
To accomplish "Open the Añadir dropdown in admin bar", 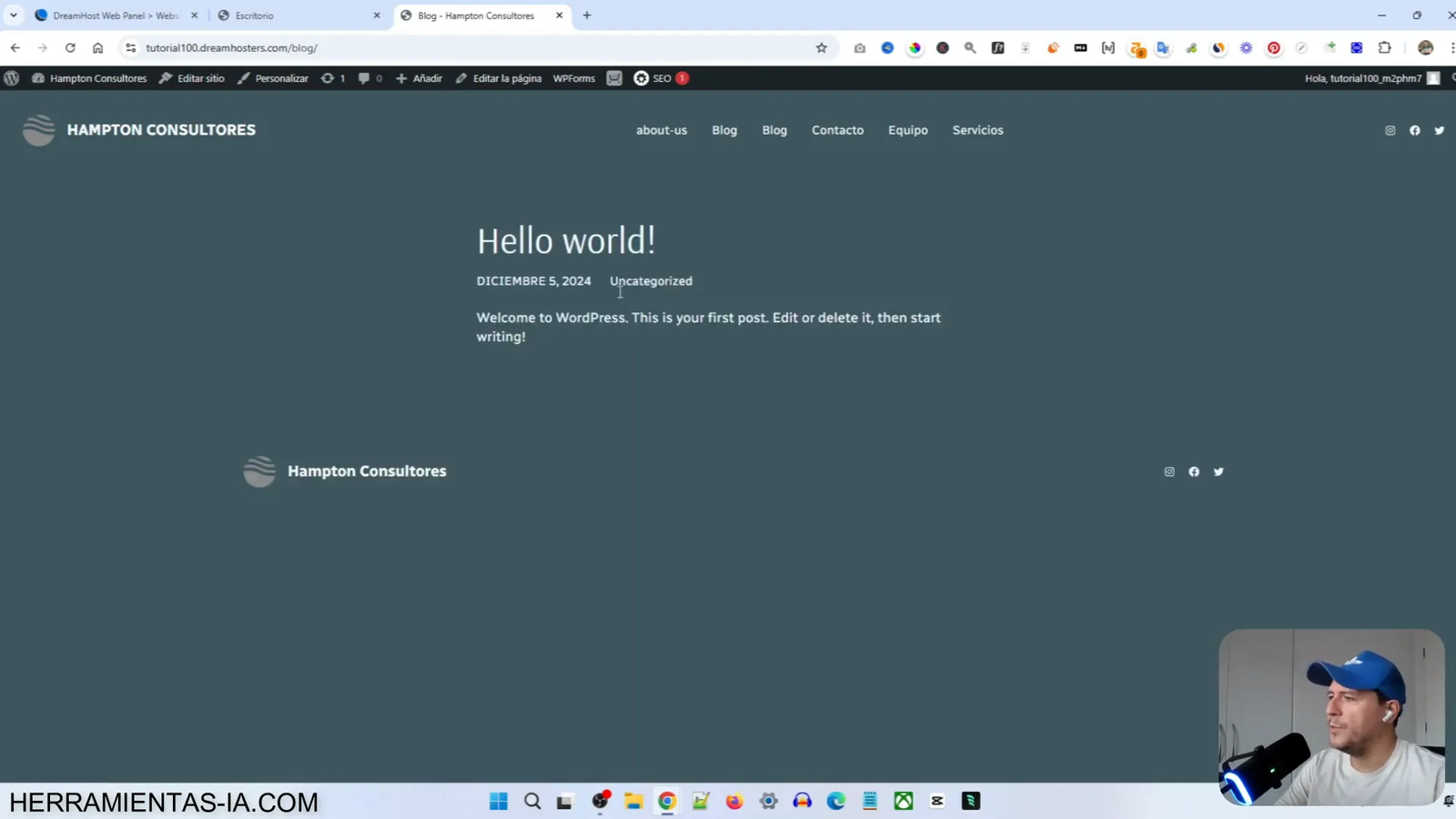I will 419,78.
